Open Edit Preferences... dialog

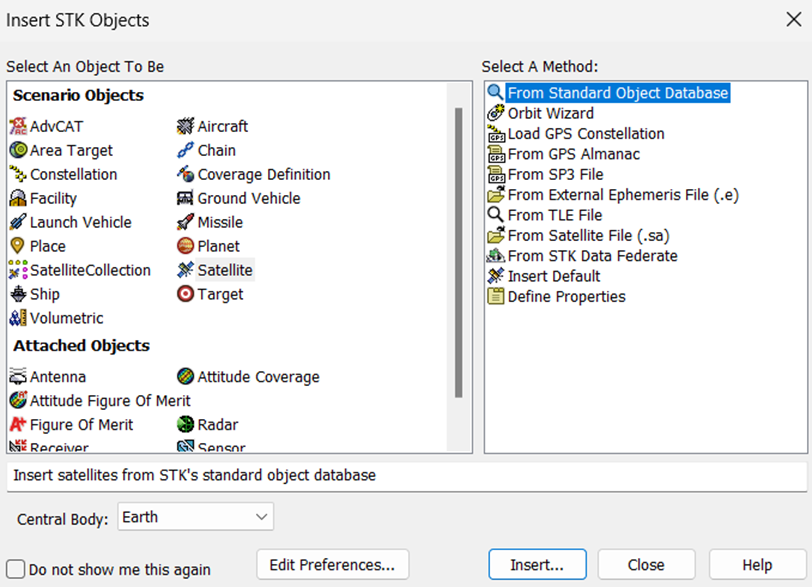(332, 564)
